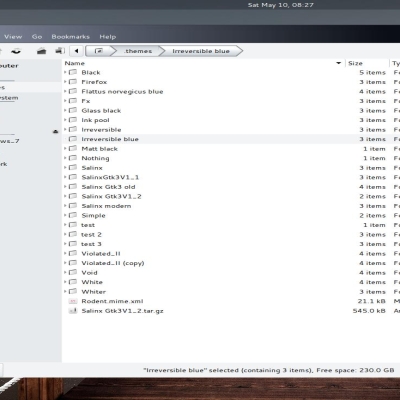Viewport: 400px width, 400px height.
Task: Click the Whiter folder icon
Action: tap(73, 292)
